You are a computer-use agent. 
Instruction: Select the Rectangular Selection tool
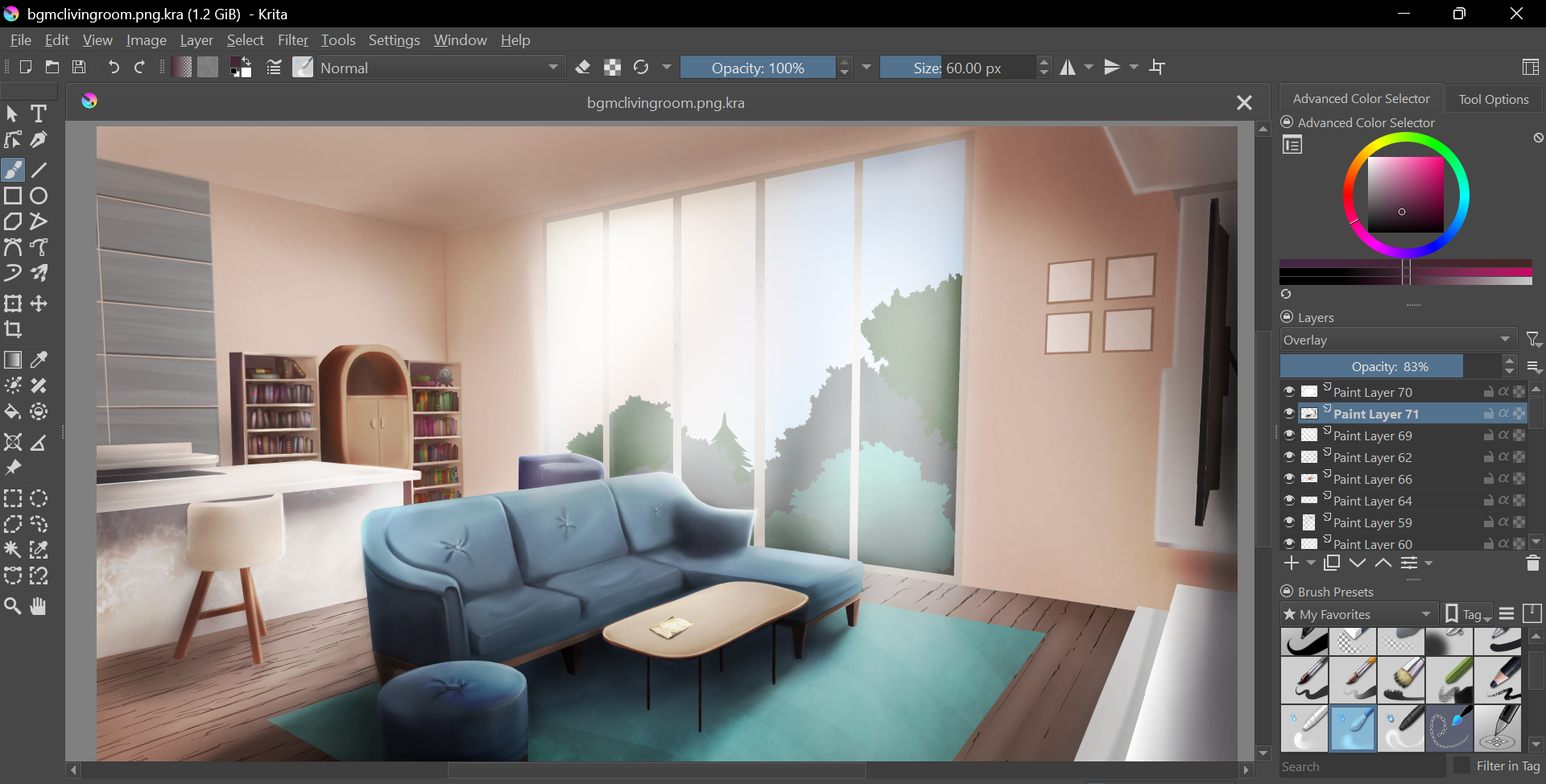click(x=13, y=498)
